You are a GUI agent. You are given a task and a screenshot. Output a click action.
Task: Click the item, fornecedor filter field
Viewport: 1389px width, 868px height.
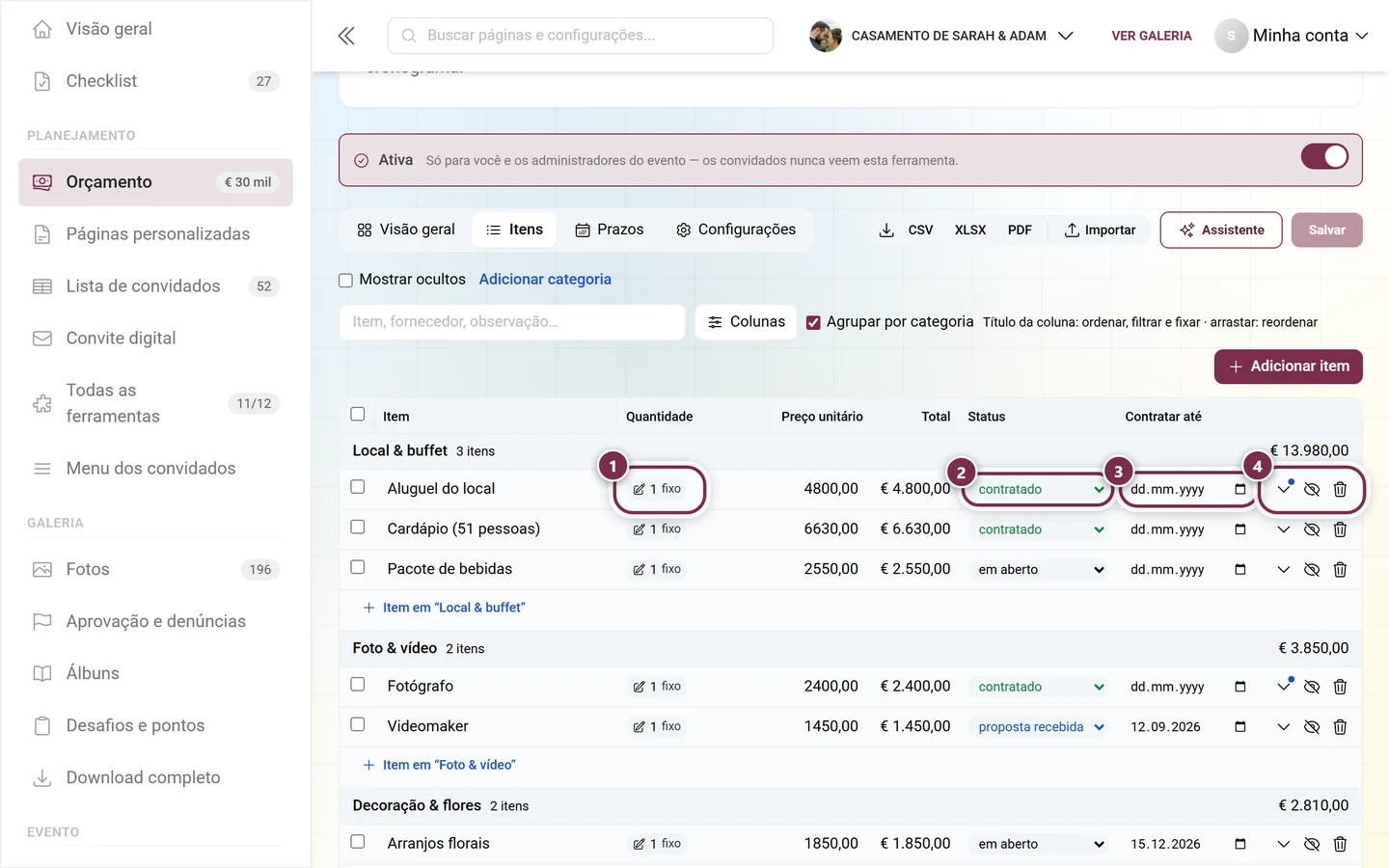512,322
